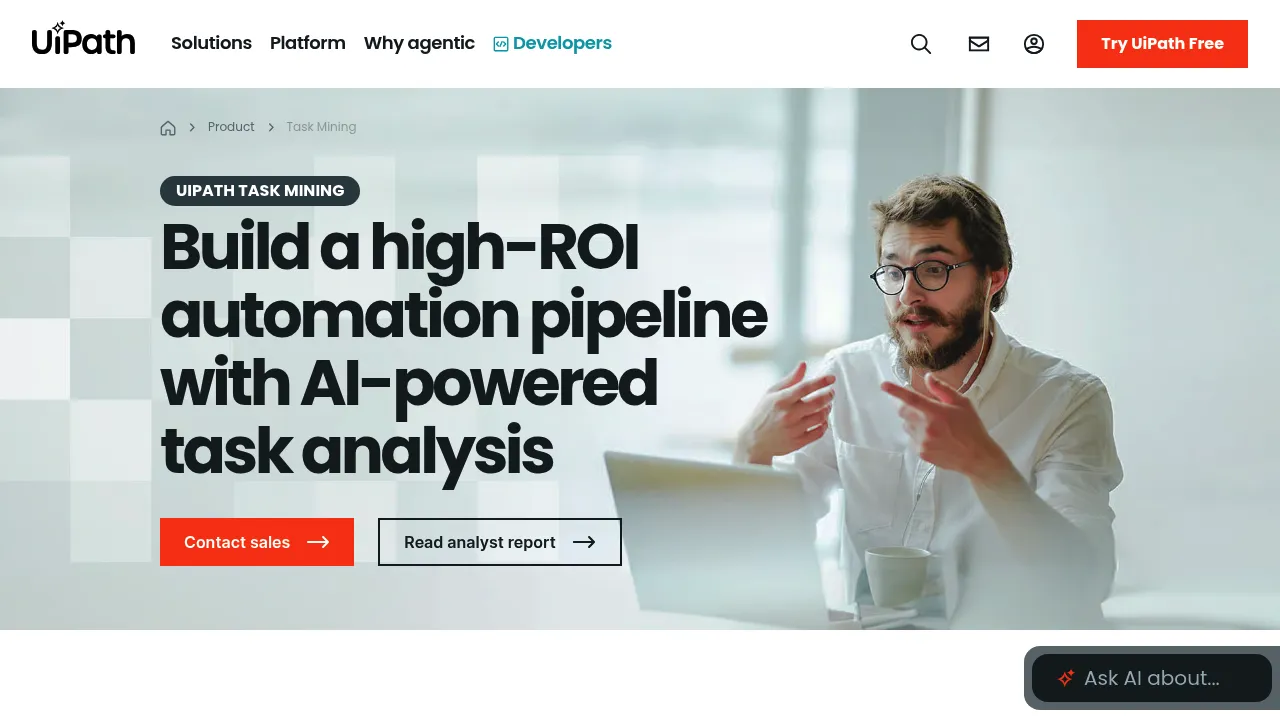Open the Read analyst report button
Screen dimensions: 1280x720
[500, 542]
